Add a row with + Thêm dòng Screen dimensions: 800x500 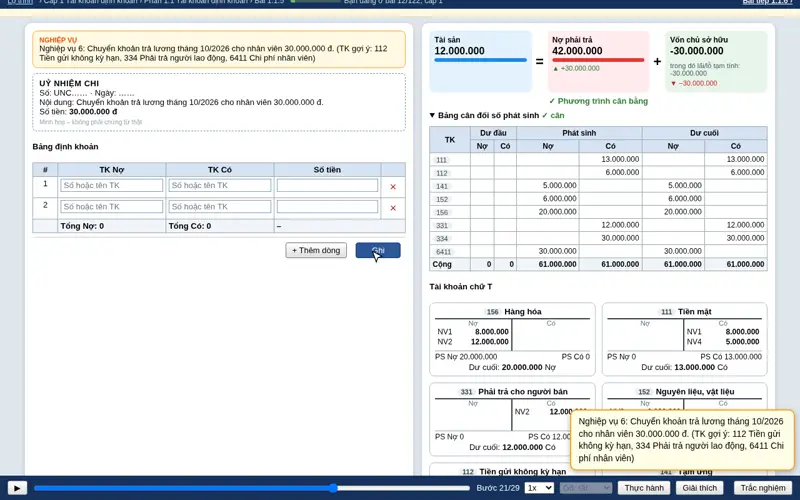316,250
